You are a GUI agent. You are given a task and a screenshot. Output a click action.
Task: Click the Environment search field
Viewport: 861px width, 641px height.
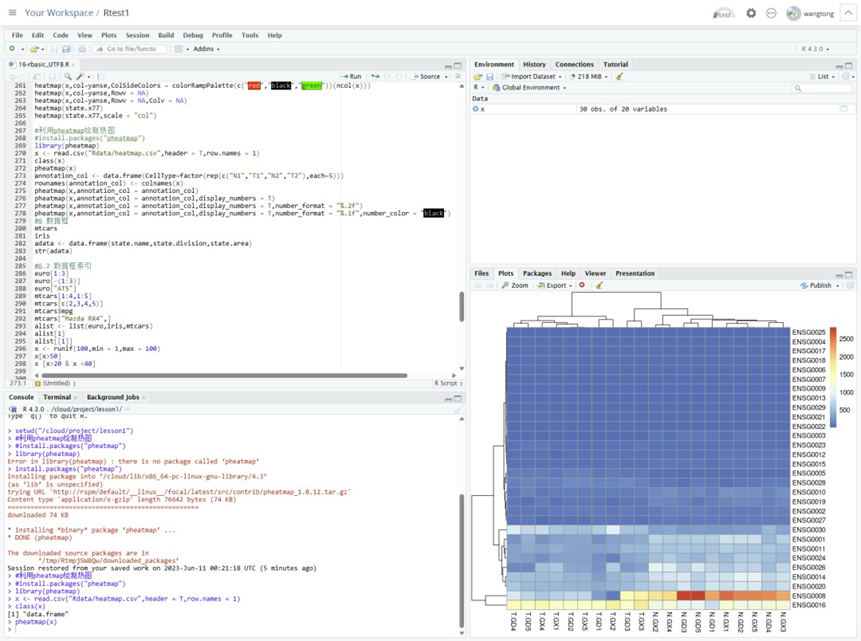tap(819, 88)
